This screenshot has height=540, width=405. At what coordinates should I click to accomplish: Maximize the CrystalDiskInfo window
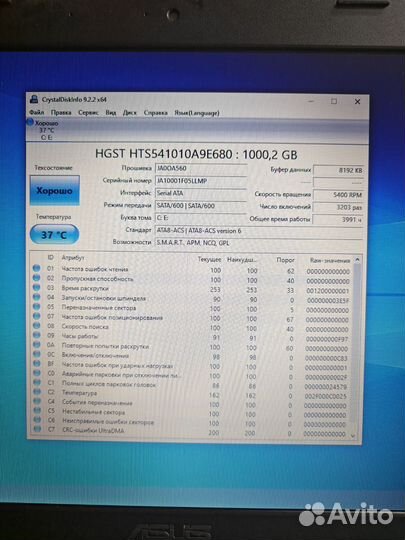tap(334, 101)
